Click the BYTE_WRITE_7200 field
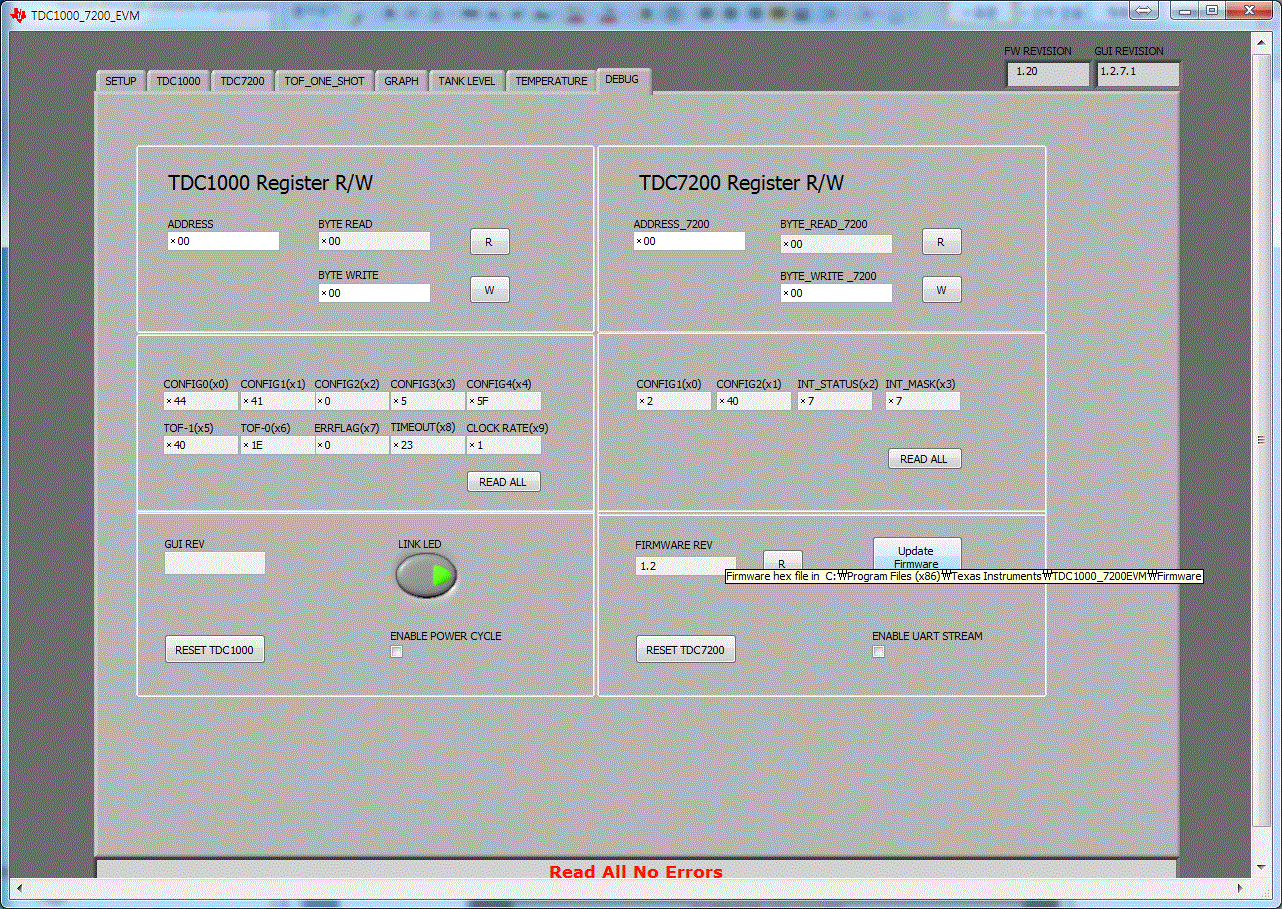 (x=836, y=293)
